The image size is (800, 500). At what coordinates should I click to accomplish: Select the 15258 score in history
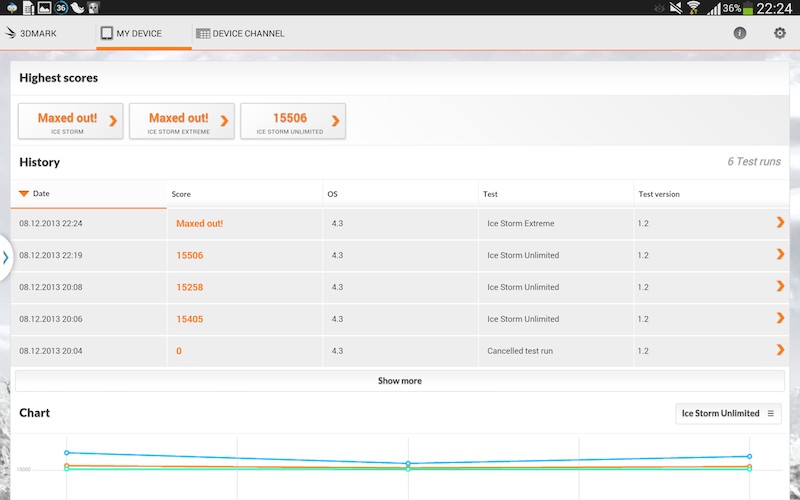(x=190, y=287)
